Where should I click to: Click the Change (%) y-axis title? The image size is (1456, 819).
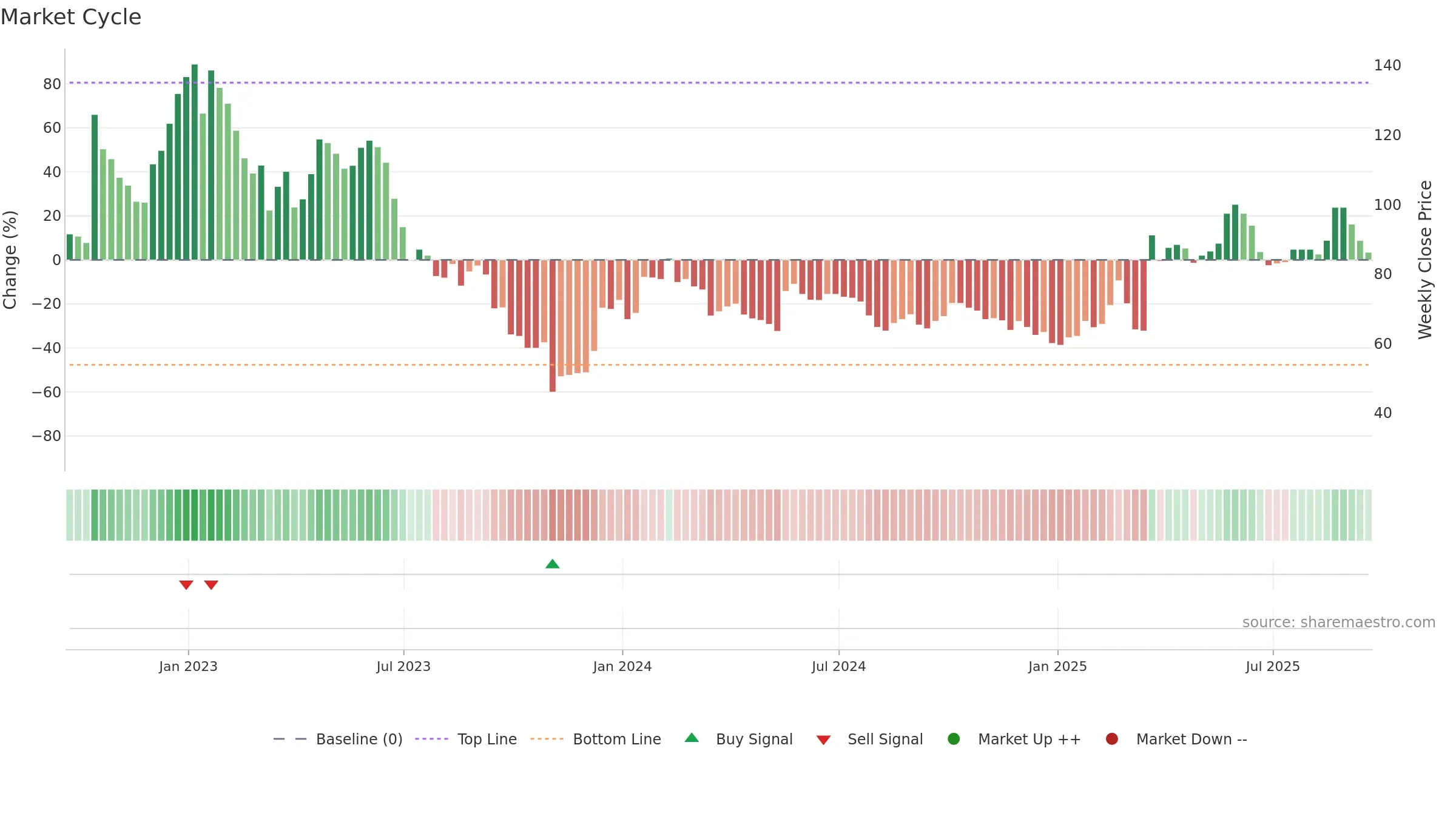point(10,260)
